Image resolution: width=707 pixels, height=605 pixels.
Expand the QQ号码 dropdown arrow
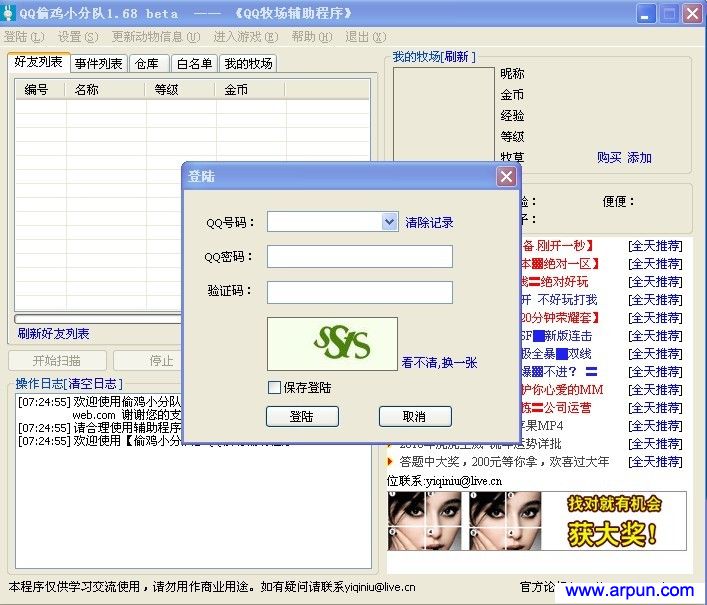389,221
